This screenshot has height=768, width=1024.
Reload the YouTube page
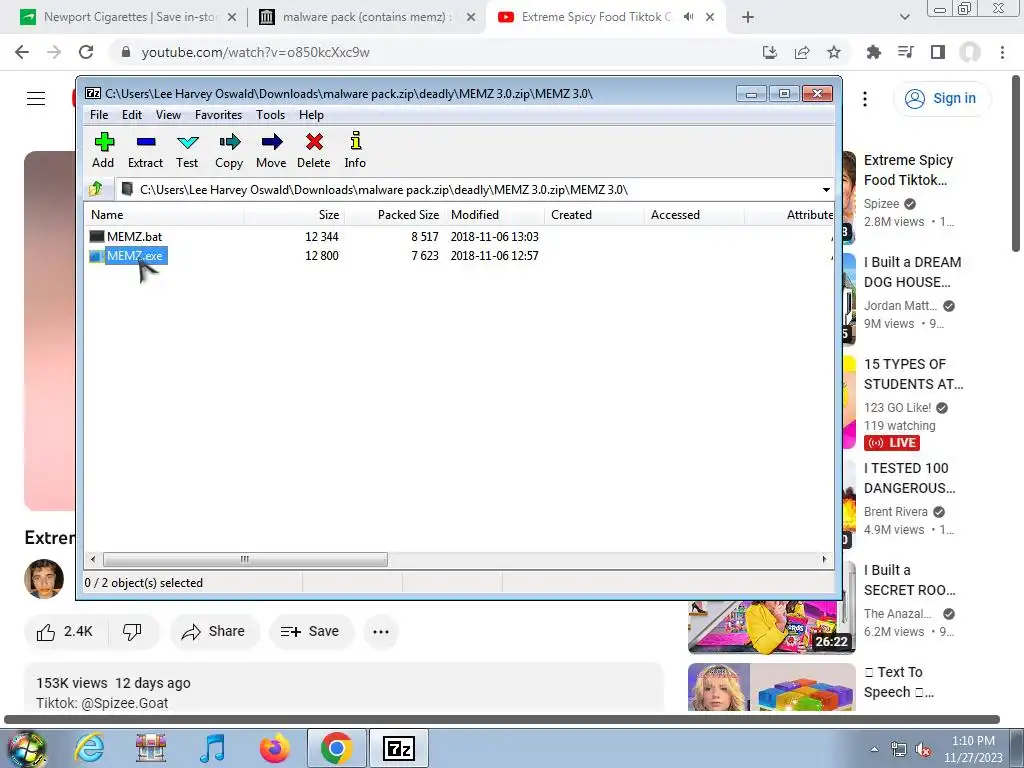(86, 52)
